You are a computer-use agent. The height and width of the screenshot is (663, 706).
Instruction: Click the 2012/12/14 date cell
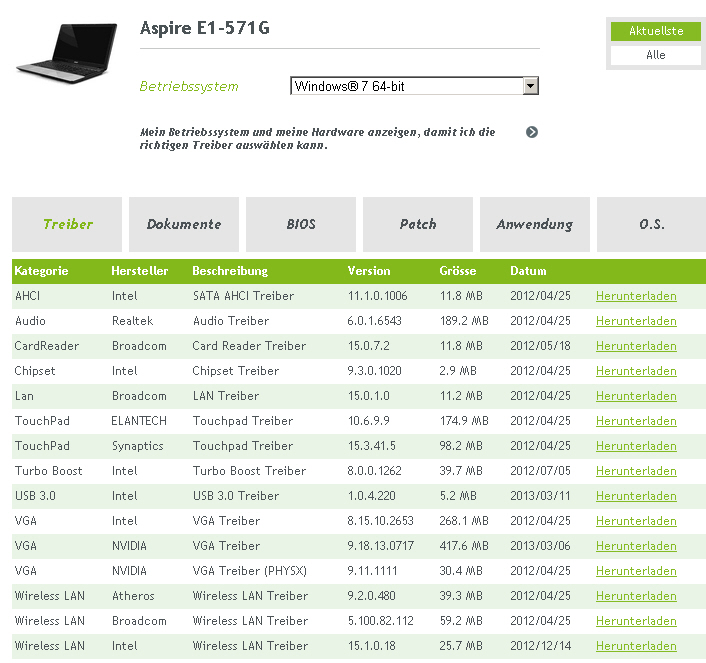(540, 646)
